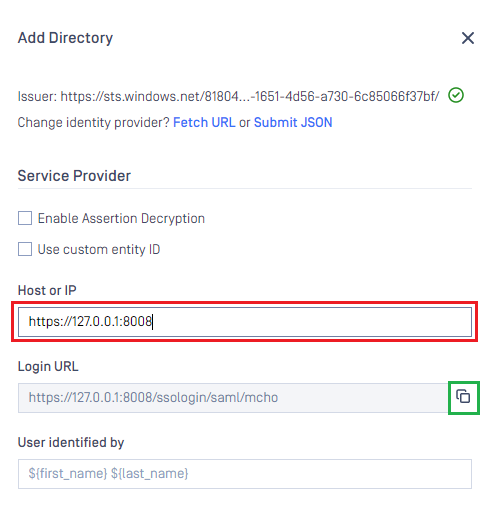The height and width of the screenshot is (505, 491).
Task: Click the Add Directory dialog title
Action: [65, 38]
